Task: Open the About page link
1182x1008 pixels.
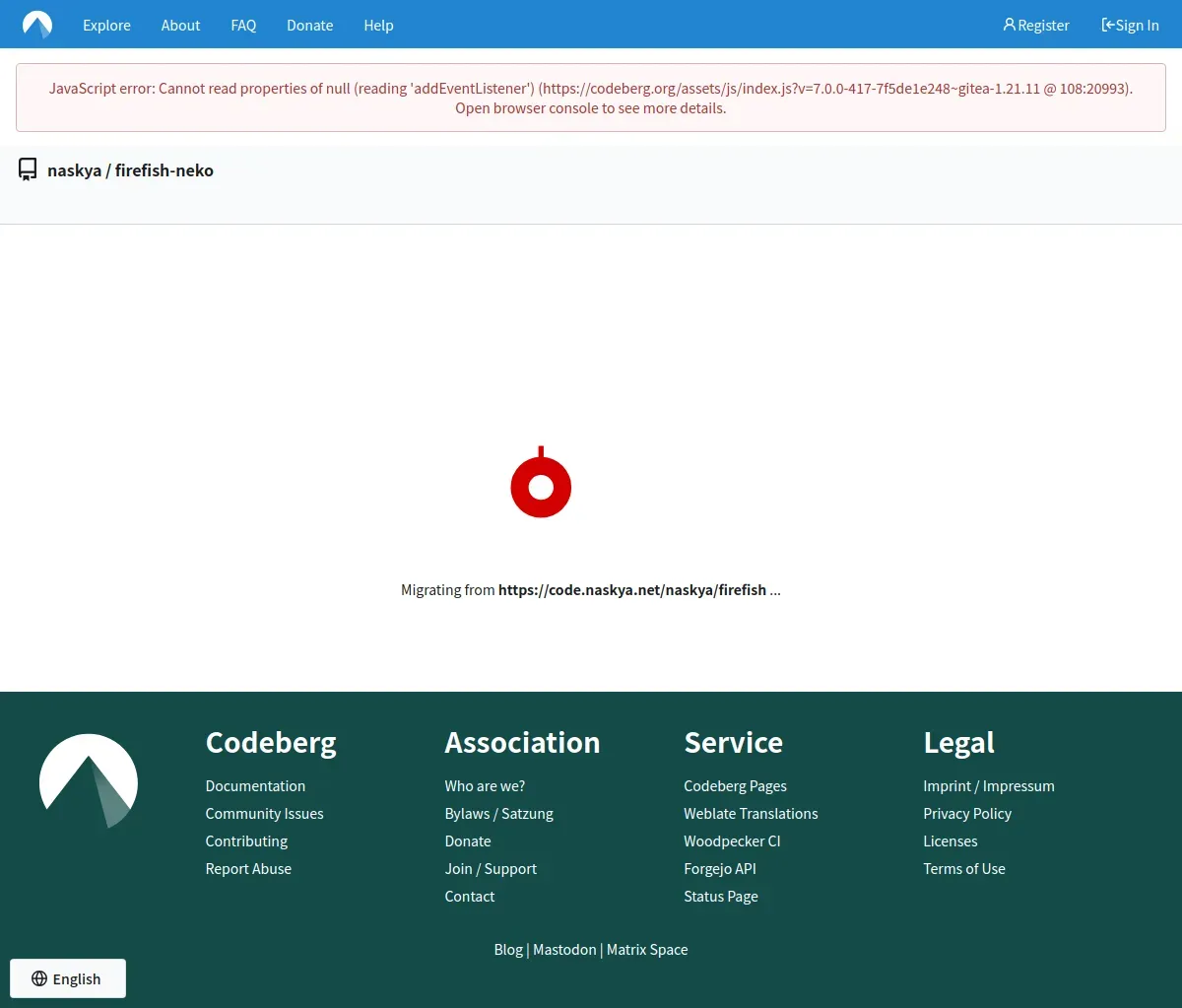Action: [x=180, y=26]
